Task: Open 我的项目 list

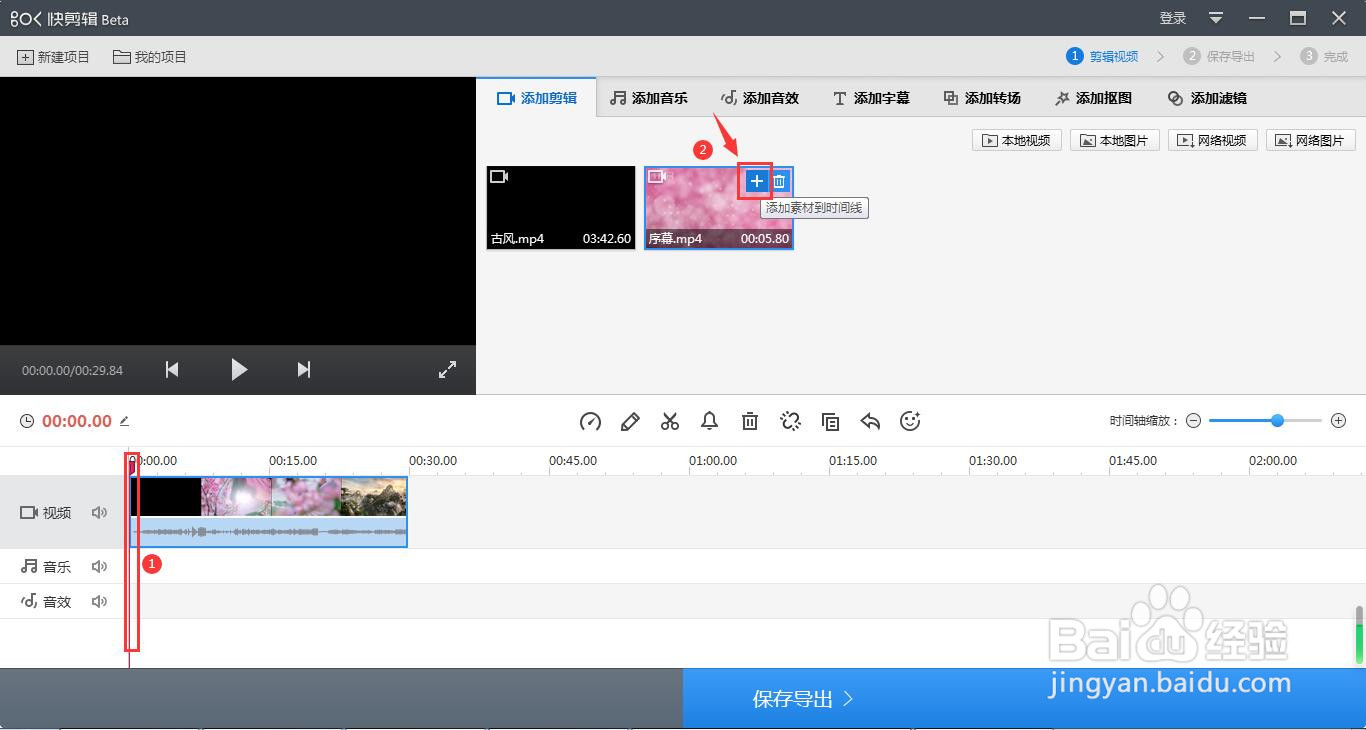Action: [150, 57]
